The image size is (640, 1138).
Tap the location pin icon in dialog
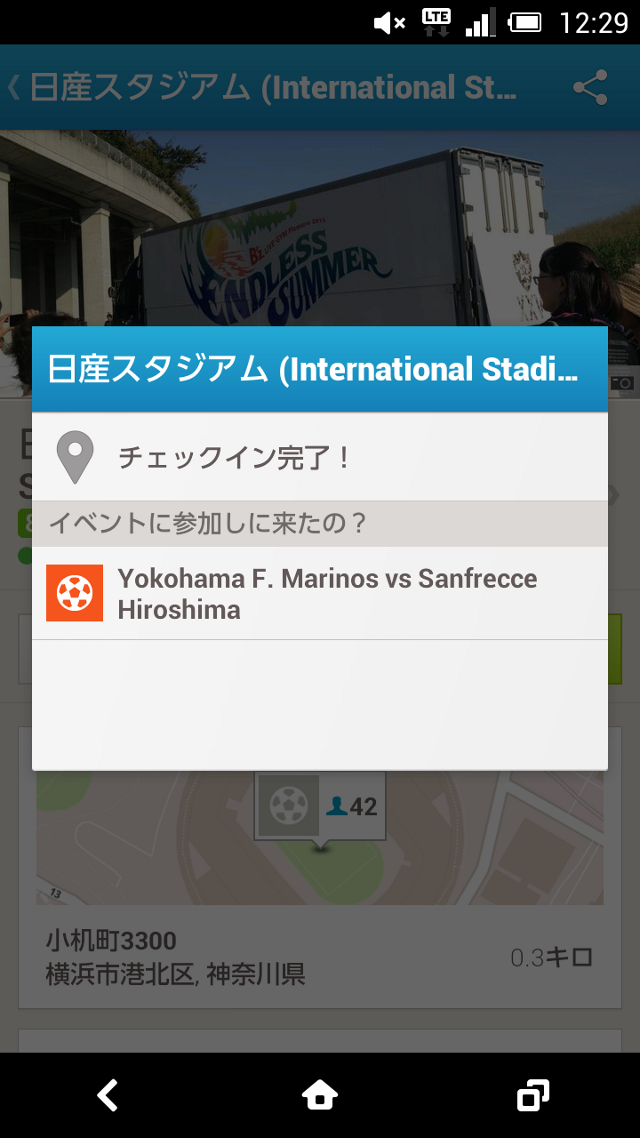[x=75, y=457]
